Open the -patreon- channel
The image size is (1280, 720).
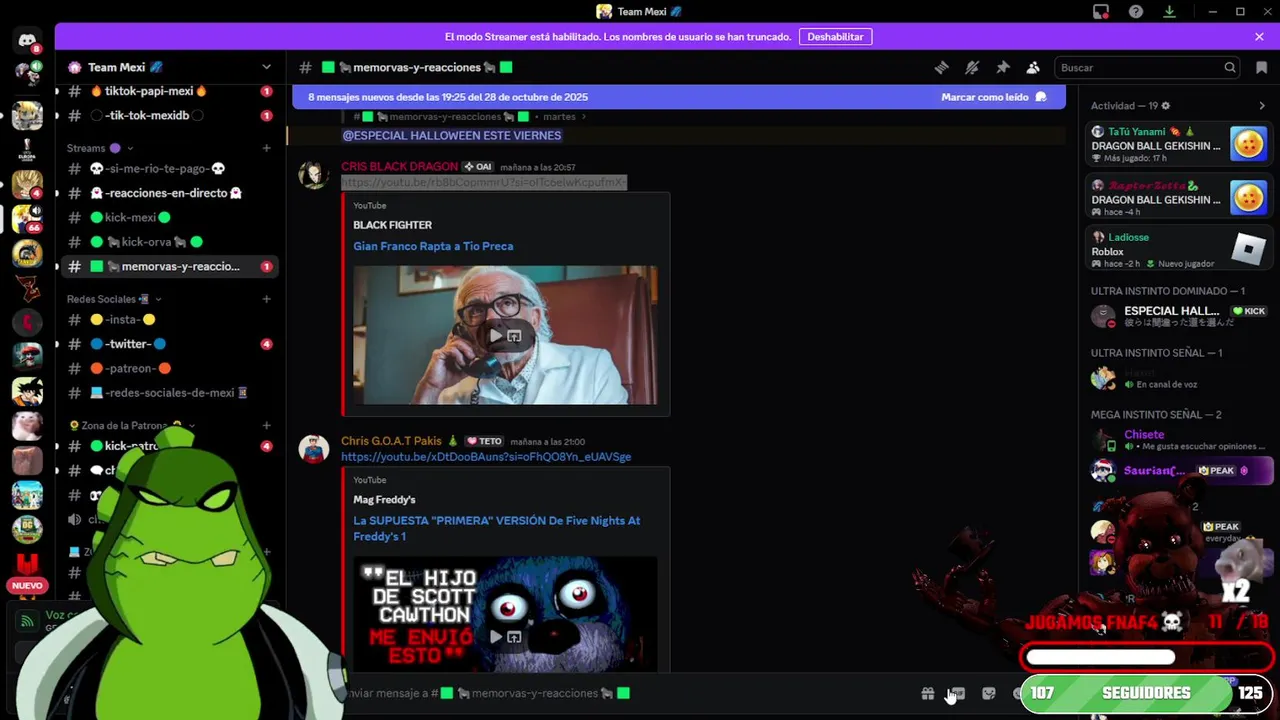tap(170, 368)
